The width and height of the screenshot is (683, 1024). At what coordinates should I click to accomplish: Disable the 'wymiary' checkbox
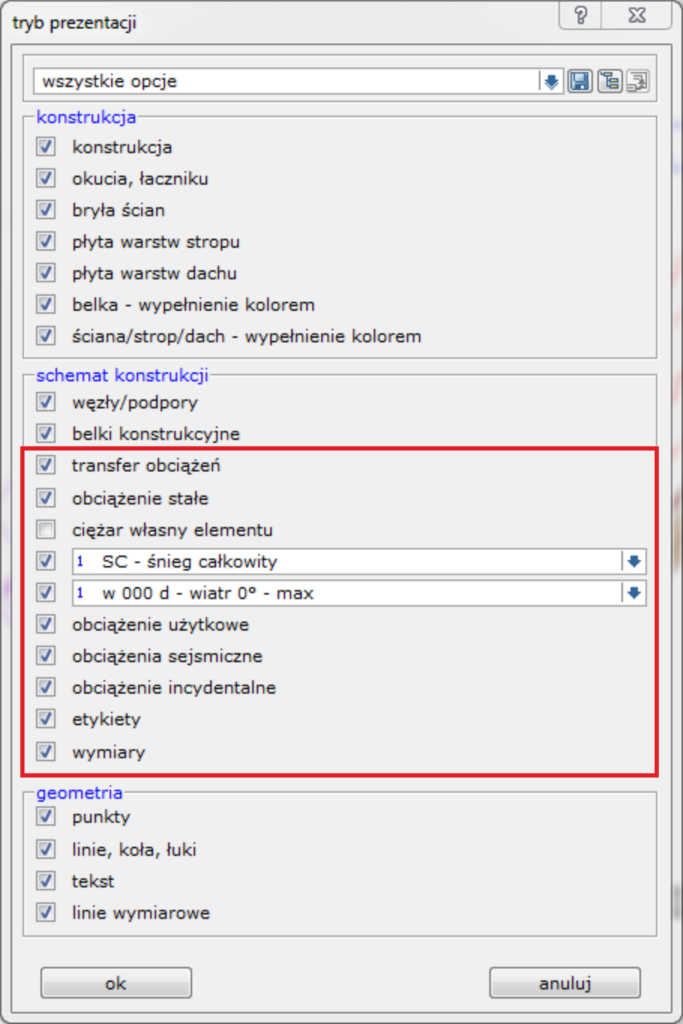point(45,749)
